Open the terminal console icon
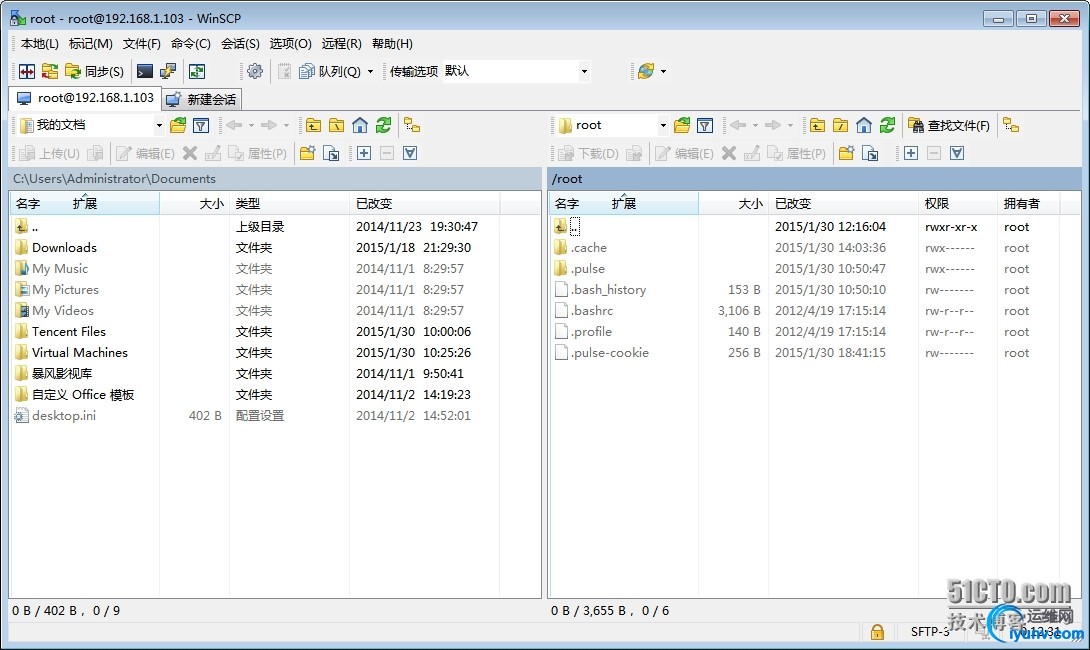The image size is (1090, 650). (x=145, y=71)
